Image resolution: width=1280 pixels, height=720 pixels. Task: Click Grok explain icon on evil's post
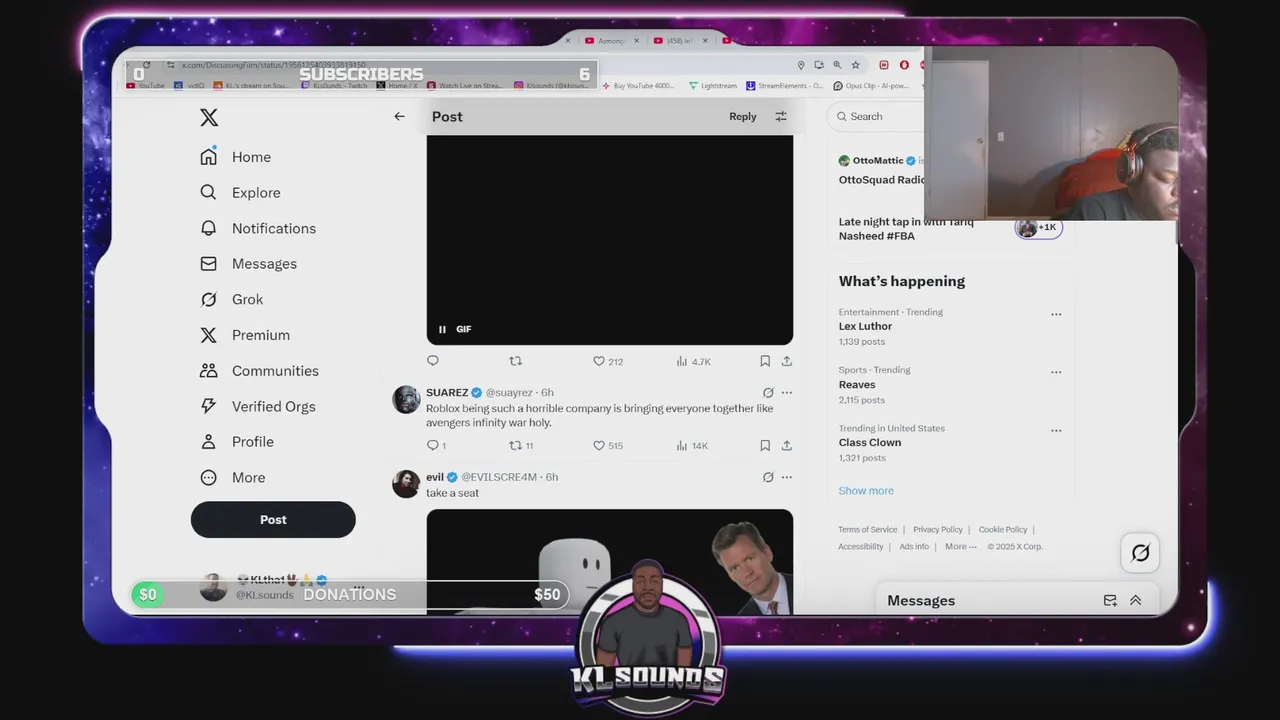(x=768, y=477)
